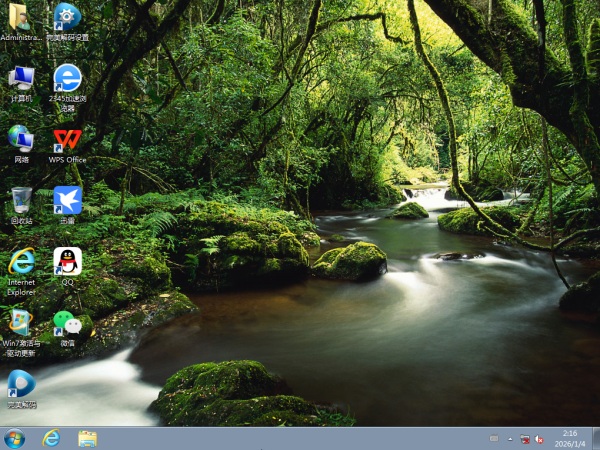Image resolution: width=600 pixels, height=450 pixels.
Task: Open the gear settings desktop shortcut
Action: tap(67, 17)
